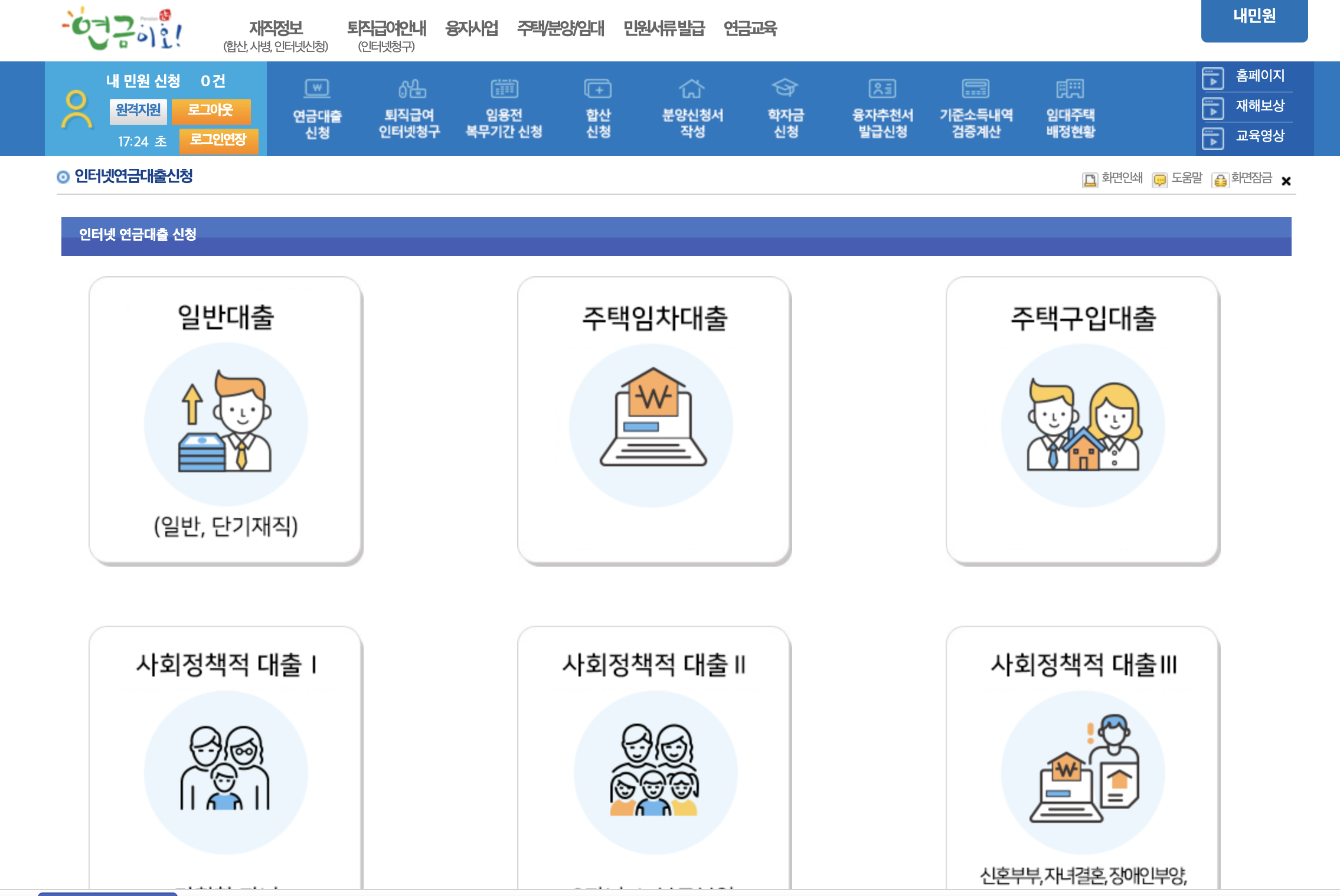Choose the 일반대출 loan card
The width and height of the screenshot is (1340, 896).
coord(225,420)
